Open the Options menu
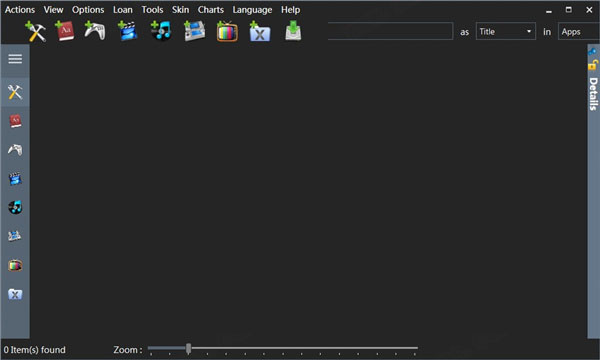The image size is (600, 360). click(88, 10)
